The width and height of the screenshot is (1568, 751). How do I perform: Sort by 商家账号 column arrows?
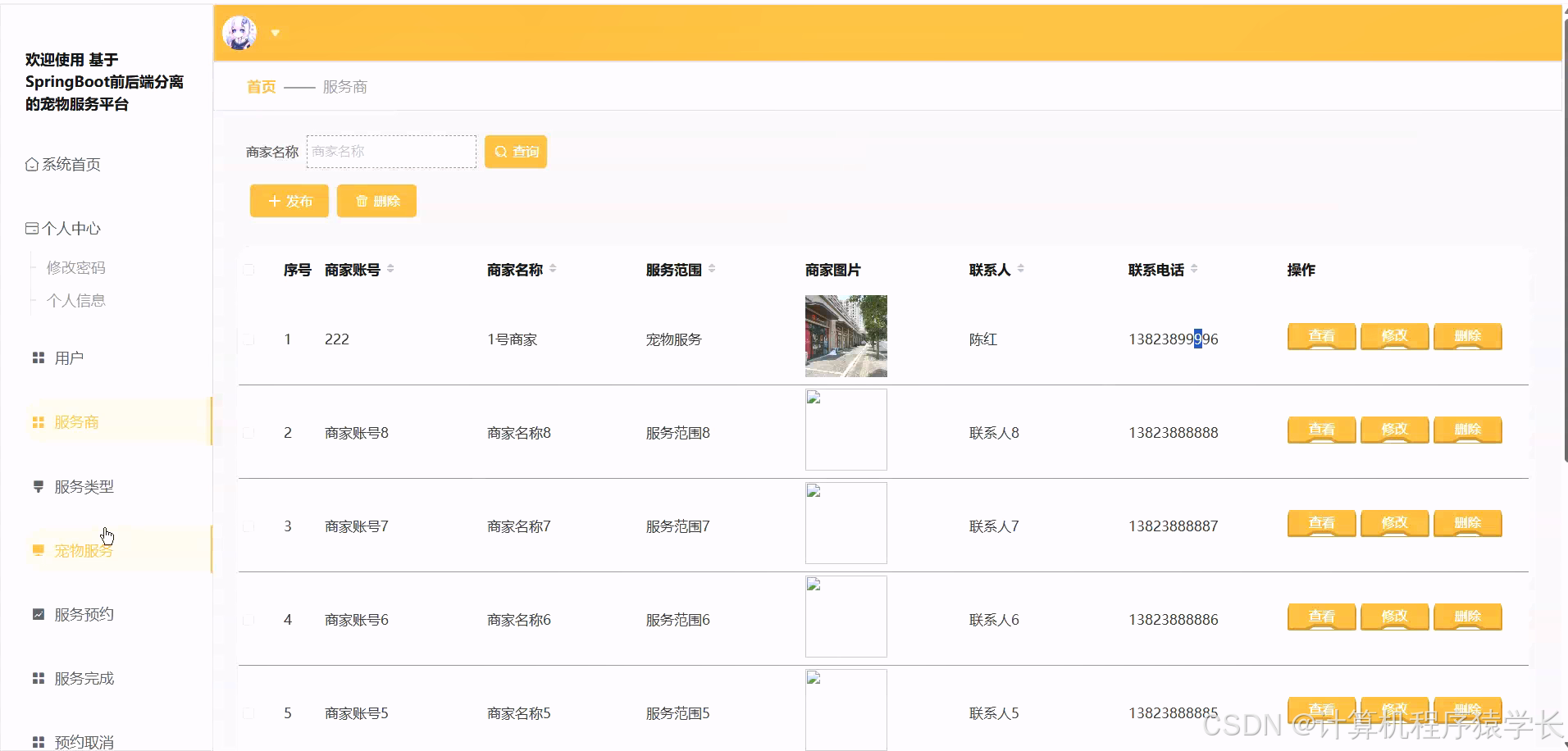point(390,269)
